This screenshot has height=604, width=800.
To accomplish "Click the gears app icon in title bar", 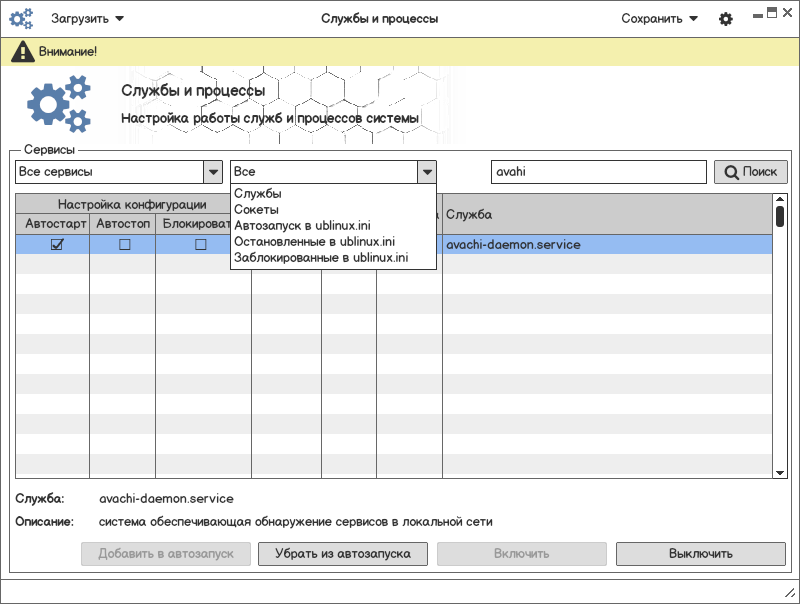I will pos(21,19).
